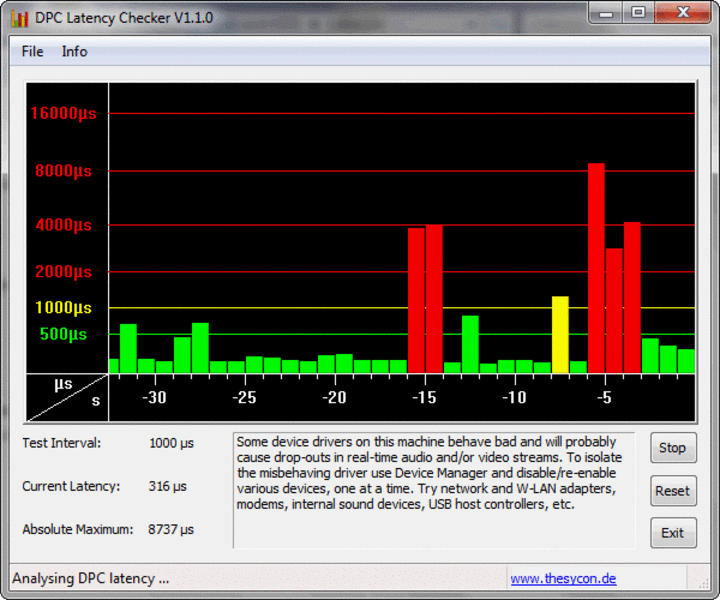This screenshot has width=720, height=600.
Task: Click the Current Latency value 316 µs
Action: pyautogui.click(x=168, y=487)
